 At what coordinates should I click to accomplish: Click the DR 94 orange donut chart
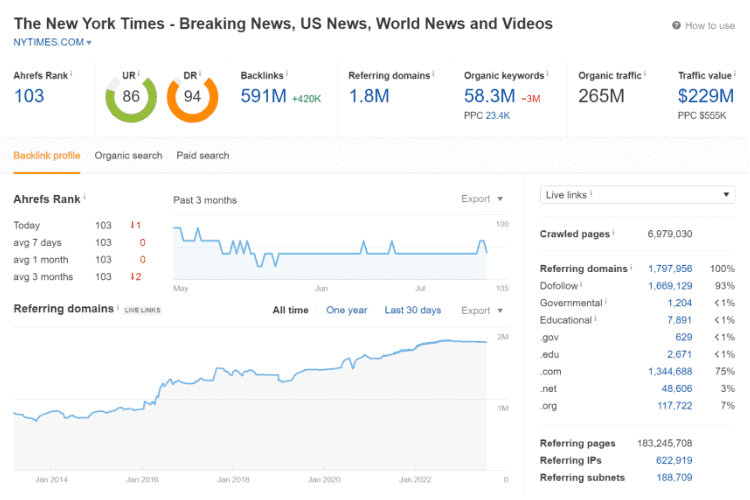pos(192,98)
